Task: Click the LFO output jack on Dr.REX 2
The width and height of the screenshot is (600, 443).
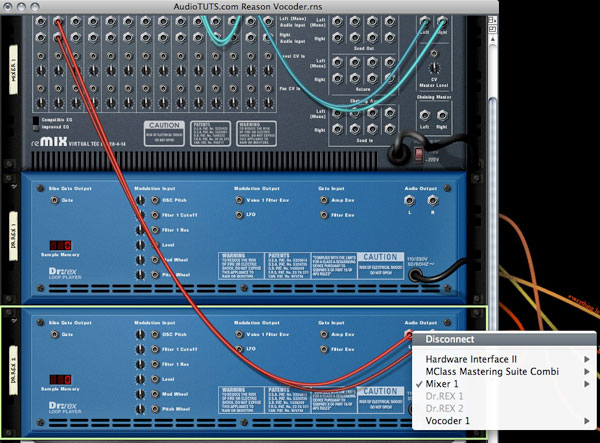Action: click(239, 349)
